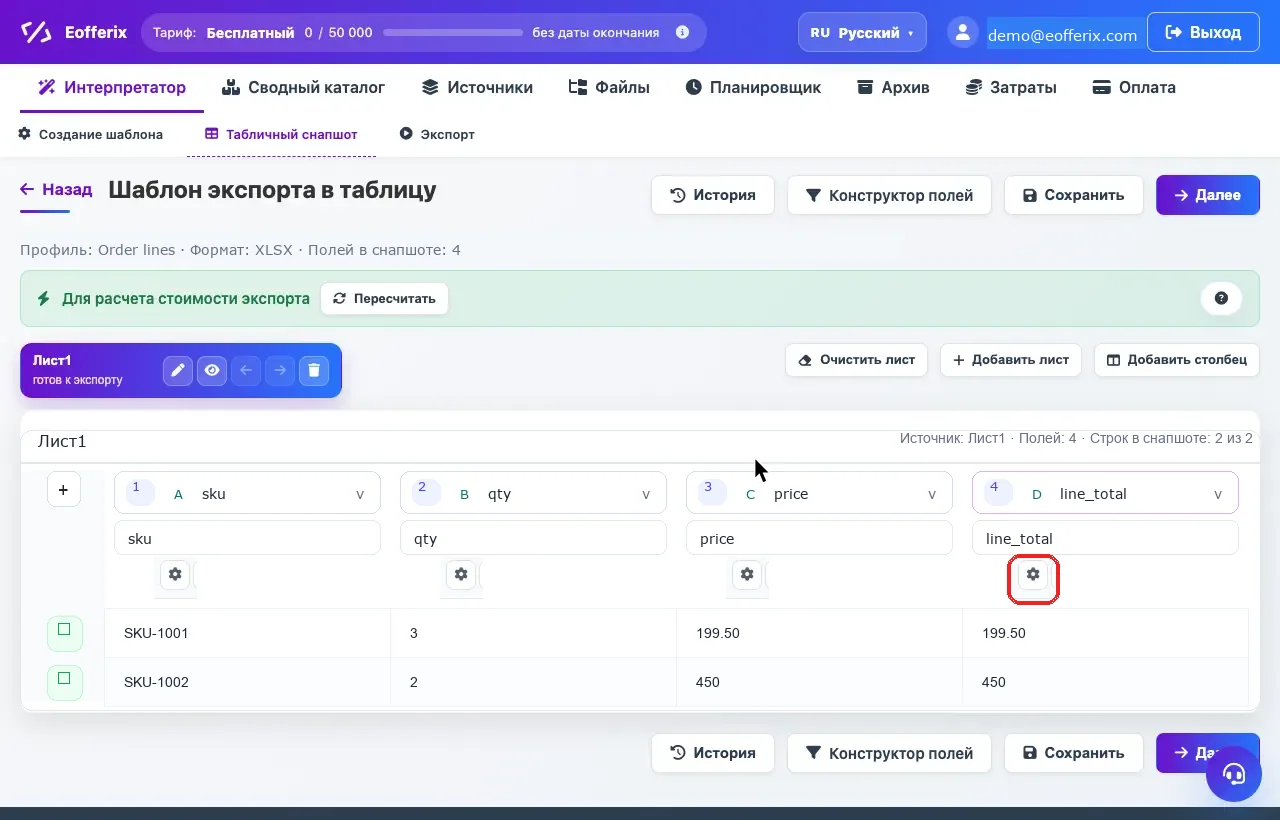Open bottom Конструктор полей button

[x=889, y=753]
